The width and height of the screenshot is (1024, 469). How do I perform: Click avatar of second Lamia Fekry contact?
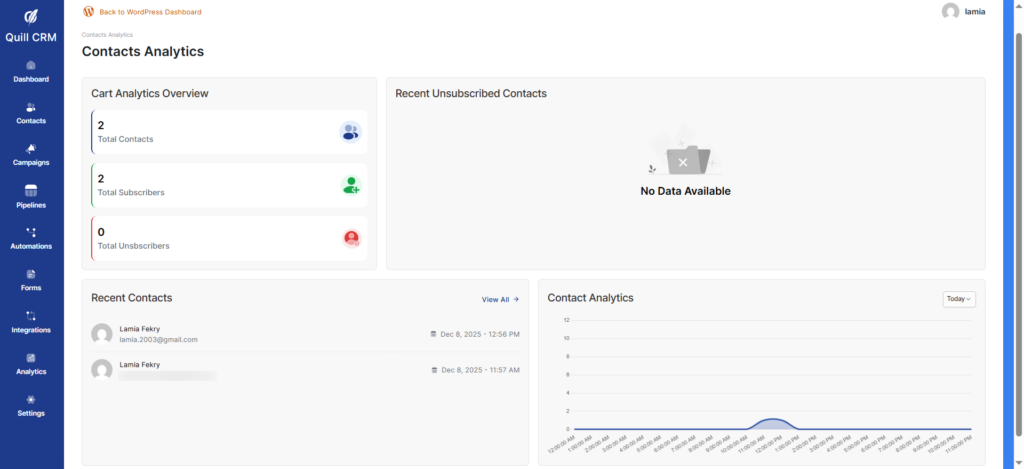pos(101,370)
